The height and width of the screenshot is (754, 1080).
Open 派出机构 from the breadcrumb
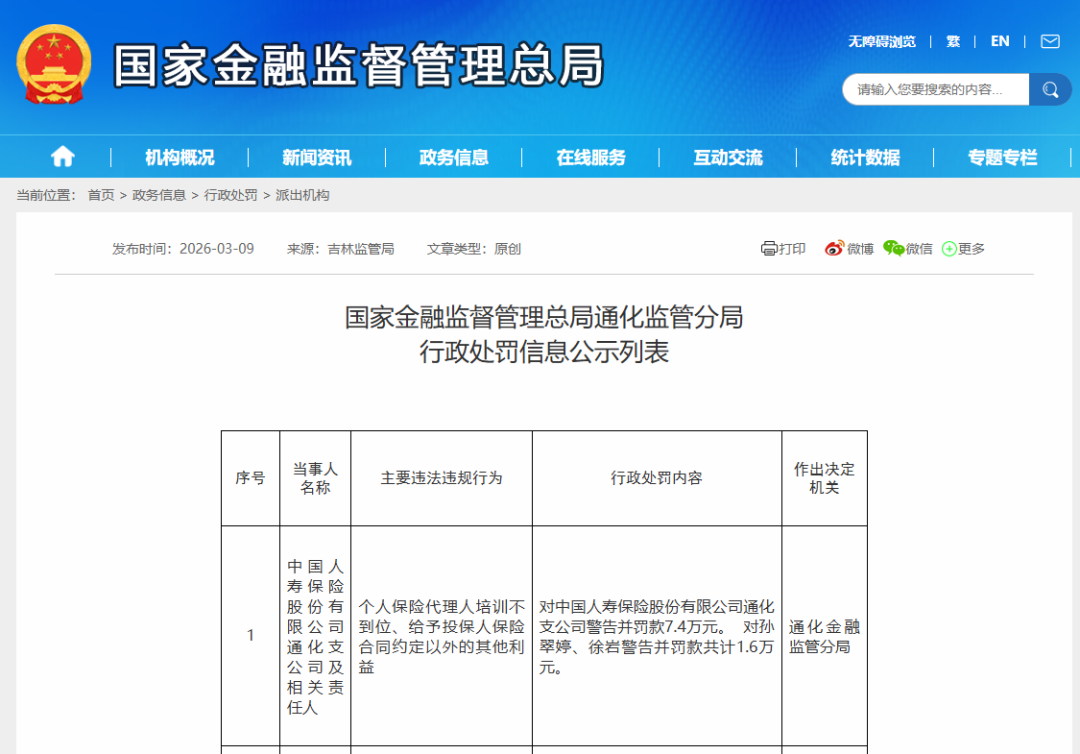click(306, 196)
